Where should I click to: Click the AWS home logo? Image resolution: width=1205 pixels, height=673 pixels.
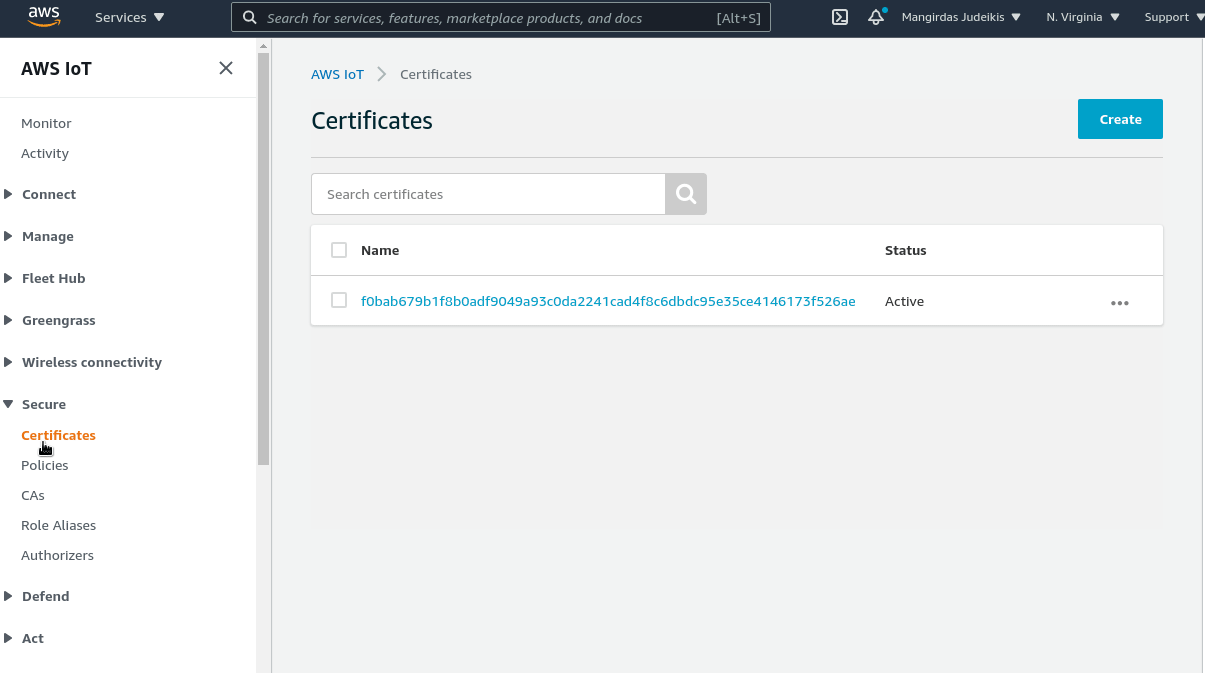[42, 16]
